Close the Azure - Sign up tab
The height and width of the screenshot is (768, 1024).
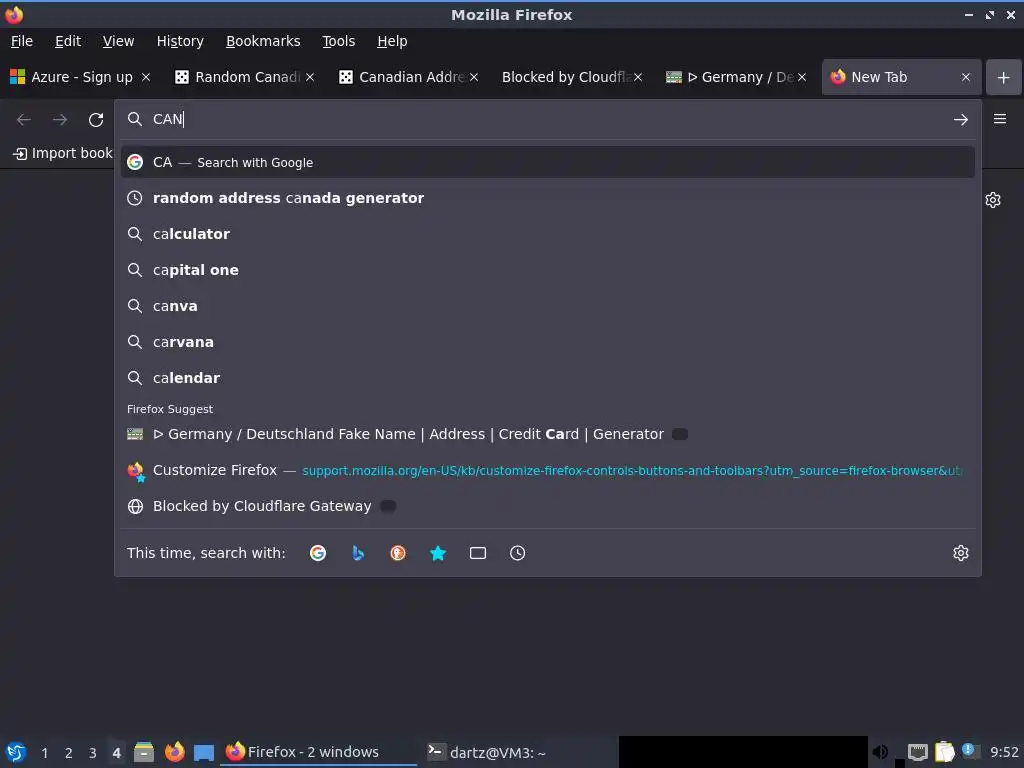[146, 77]
